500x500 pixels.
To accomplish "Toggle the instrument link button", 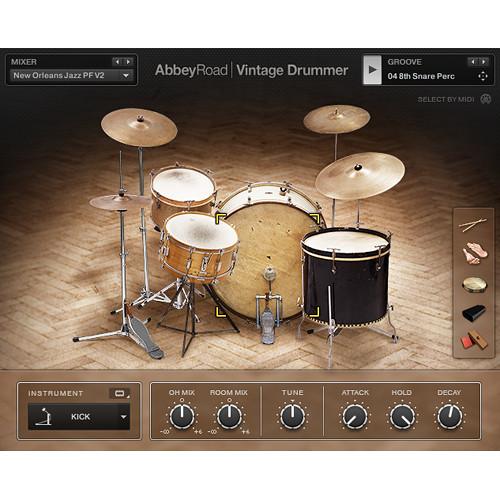I will point(120,393).
